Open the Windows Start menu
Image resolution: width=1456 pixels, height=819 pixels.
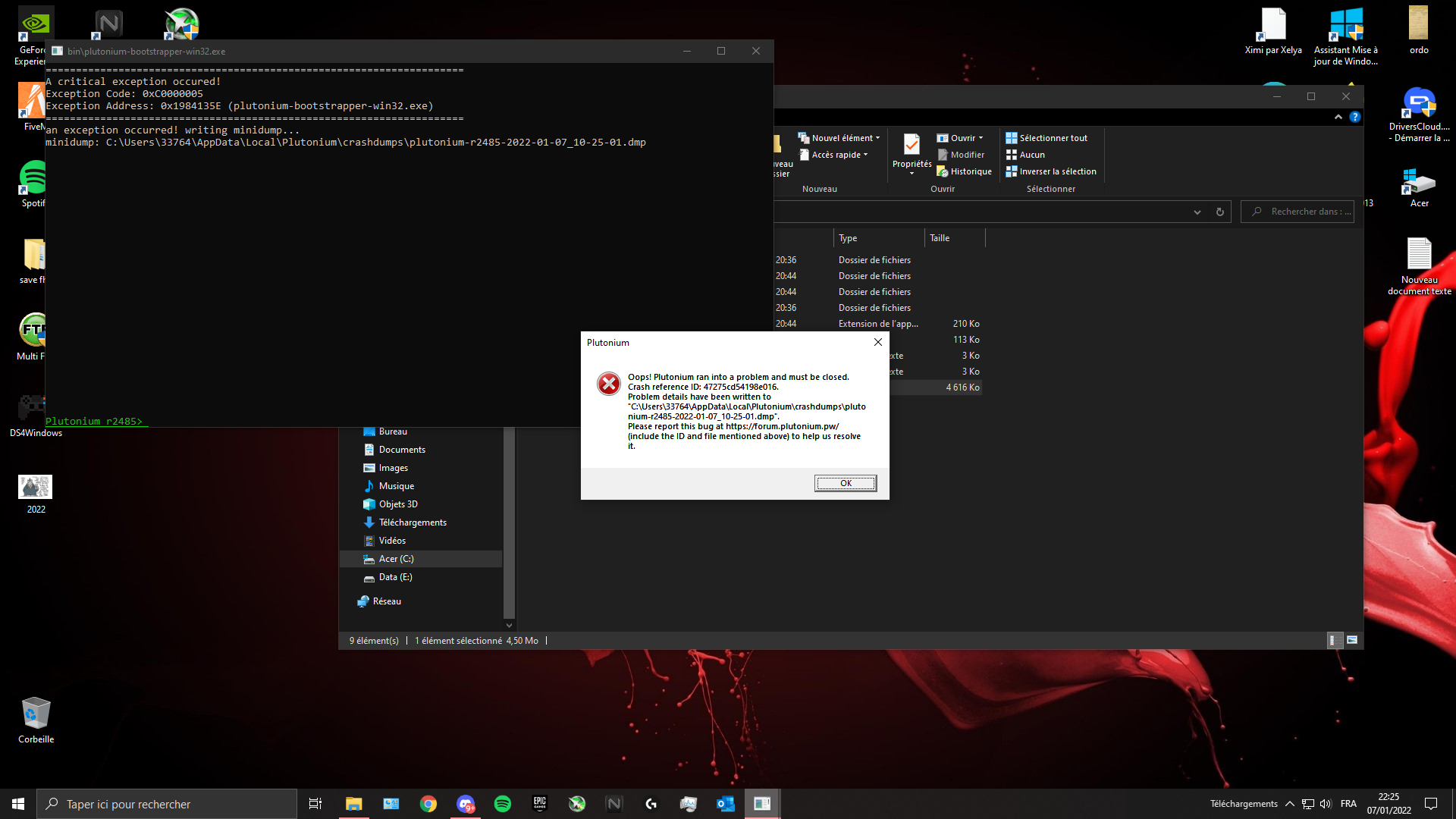tap(18, 804)
